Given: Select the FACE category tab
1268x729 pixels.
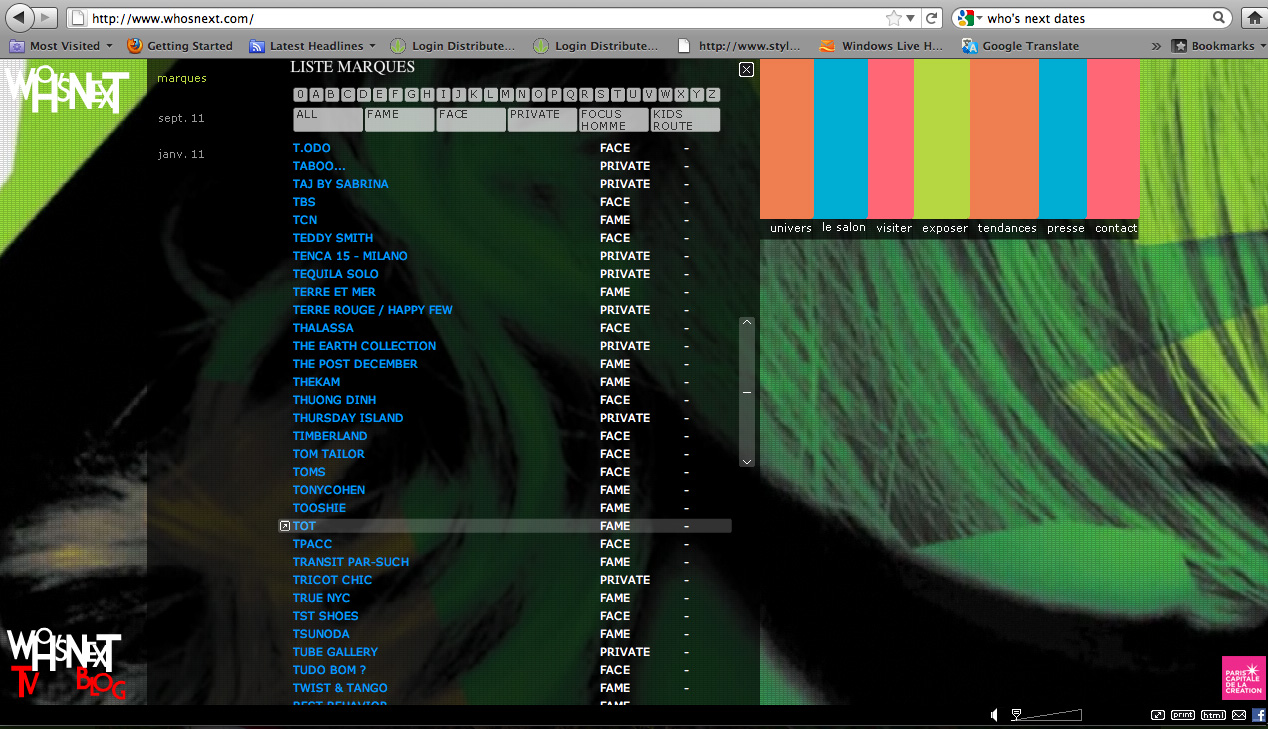Looking at the screenshot, I should (472, 120).
